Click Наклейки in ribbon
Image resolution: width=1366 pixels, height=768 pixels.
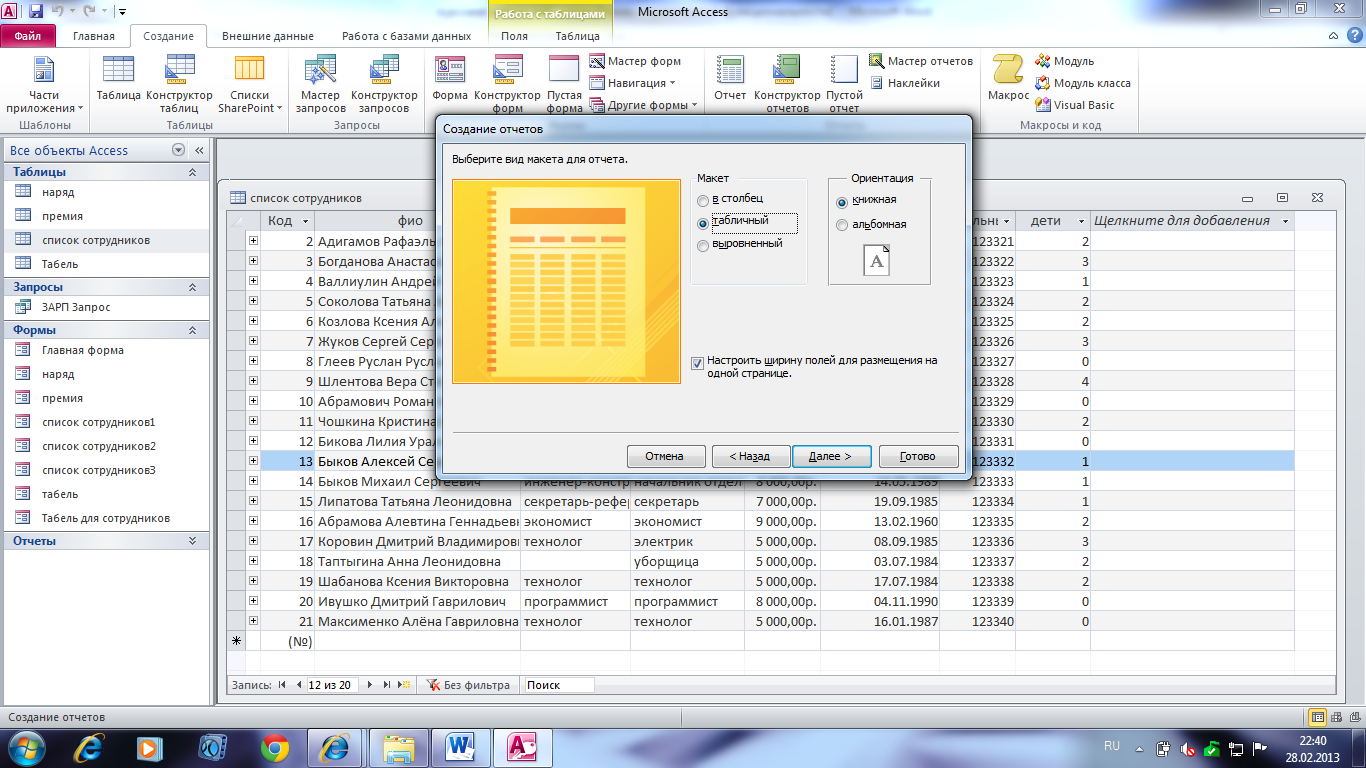(904, 83)
